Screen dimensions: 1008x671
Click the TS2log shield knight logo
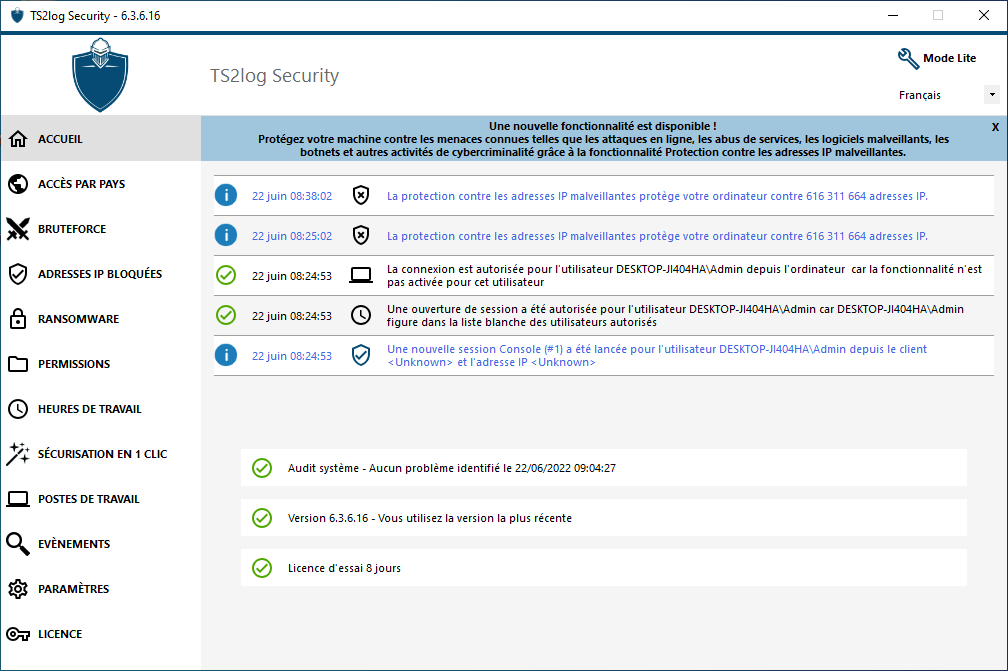point(100,75)
